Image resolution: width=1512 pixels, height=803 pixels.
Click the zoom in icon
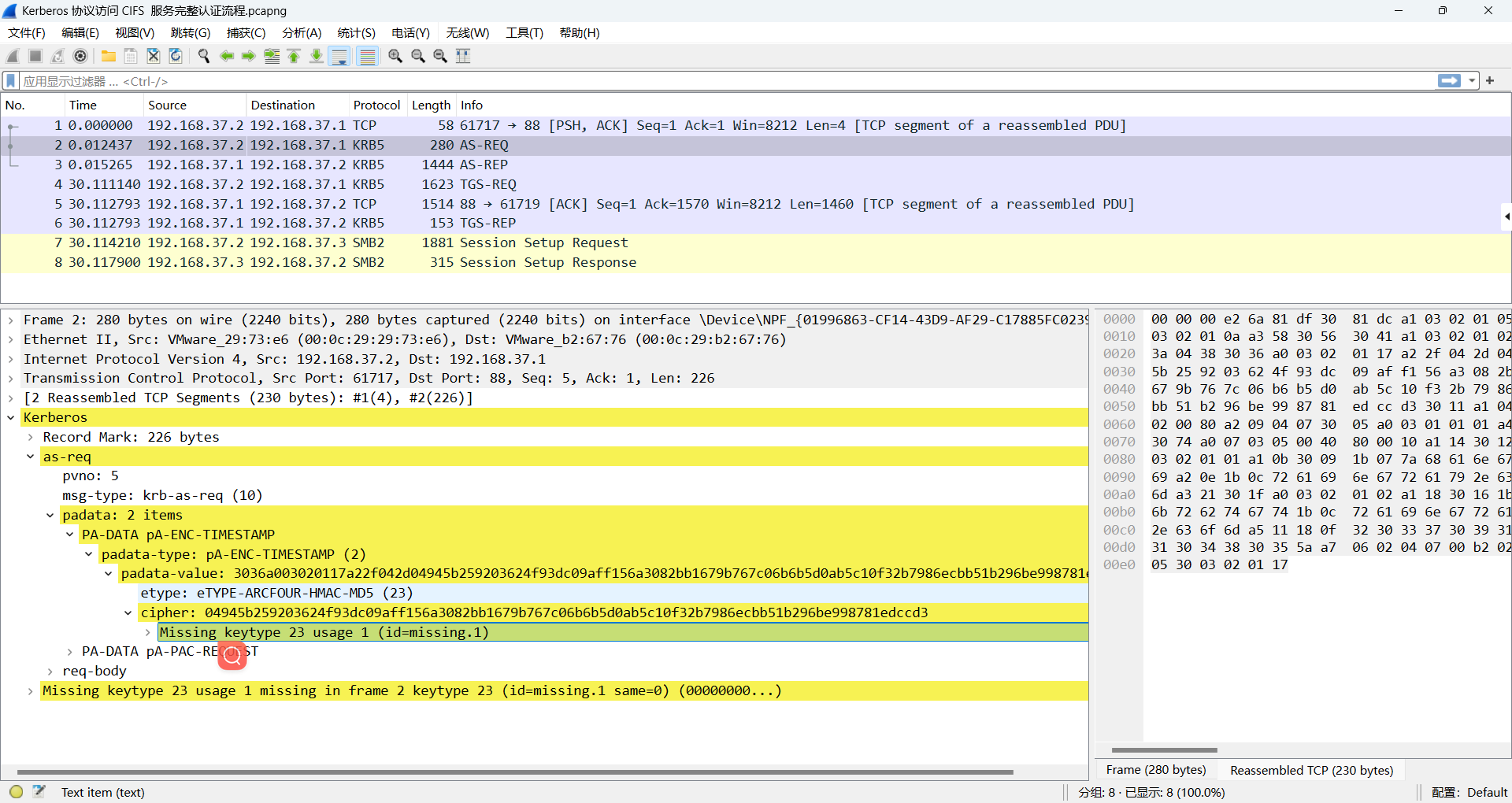[395, 56]
